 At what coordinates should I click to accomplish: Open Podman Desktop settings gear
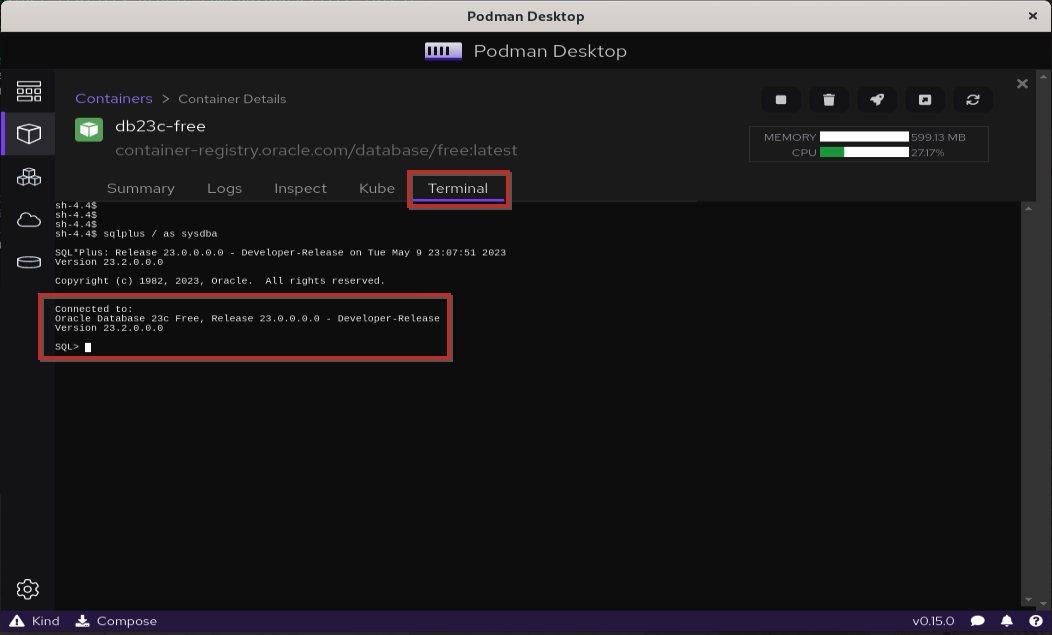click(28, 589)
